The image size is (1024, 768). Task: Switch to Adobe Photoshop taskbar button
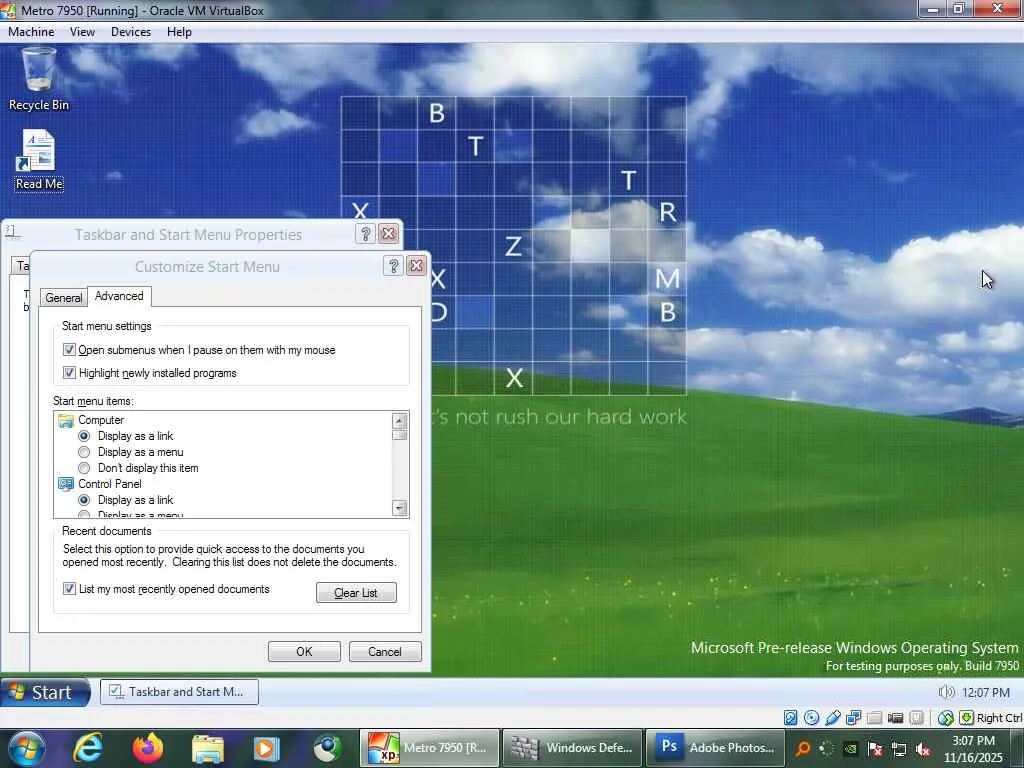tap(714, 748)
